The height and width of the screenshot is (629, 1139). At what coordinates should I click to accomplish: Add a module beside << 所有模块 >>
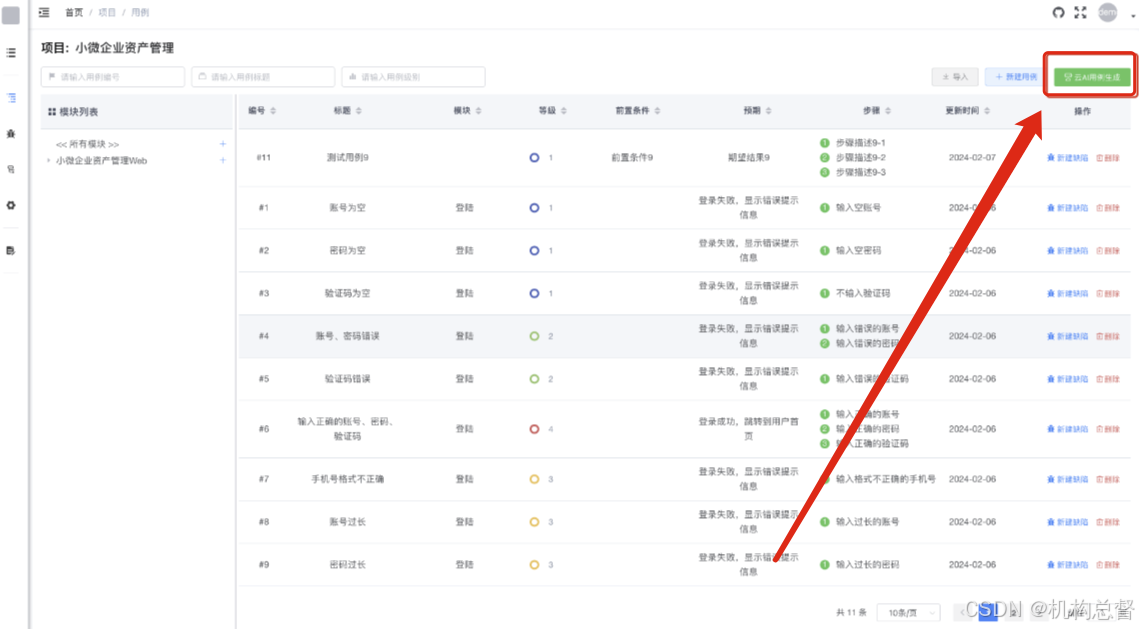pyautogui.click(x=223, y=144)
